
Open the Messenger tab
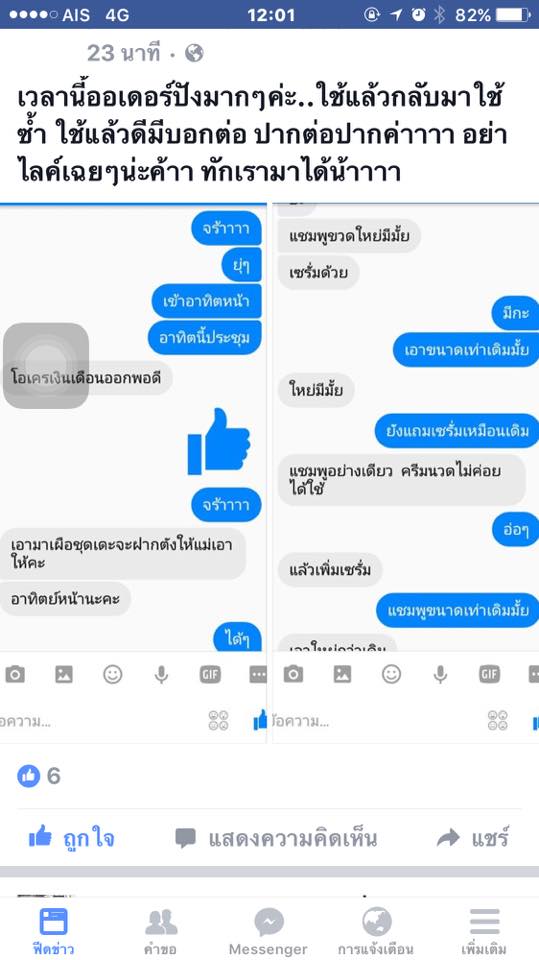(x=268, y=931)
